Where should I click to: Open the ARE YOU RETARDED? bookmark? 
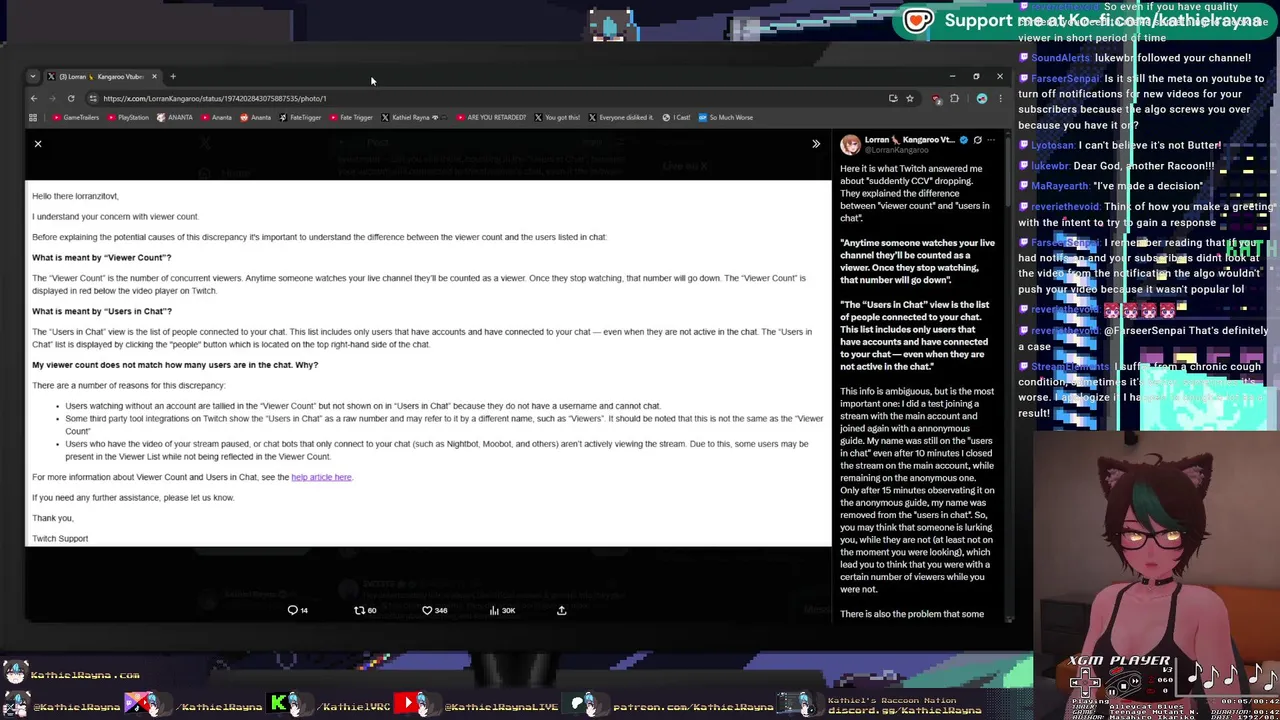(491, 117)
